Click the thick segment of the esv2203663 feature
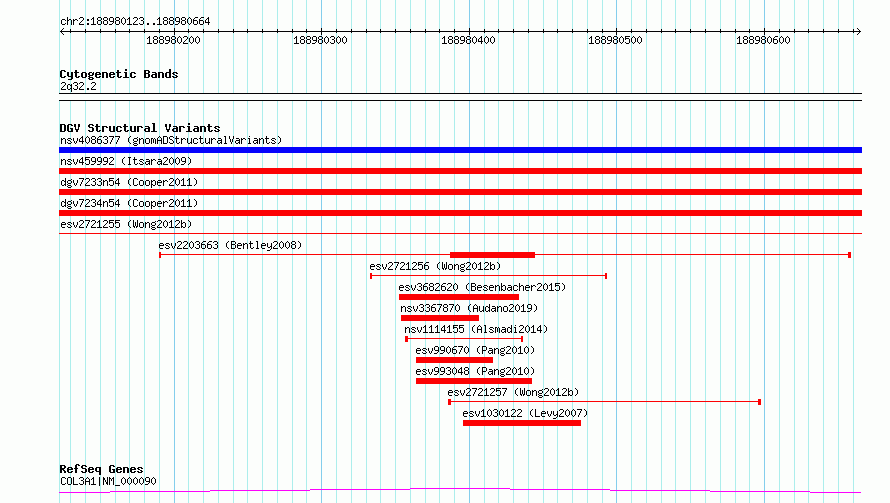 492,255
